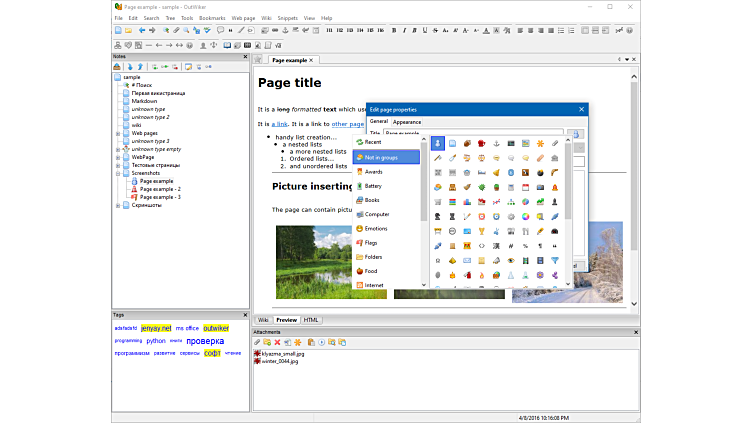The image size is (752, 423).
Task: Select the Awards icon group
Action: (386, 172)
